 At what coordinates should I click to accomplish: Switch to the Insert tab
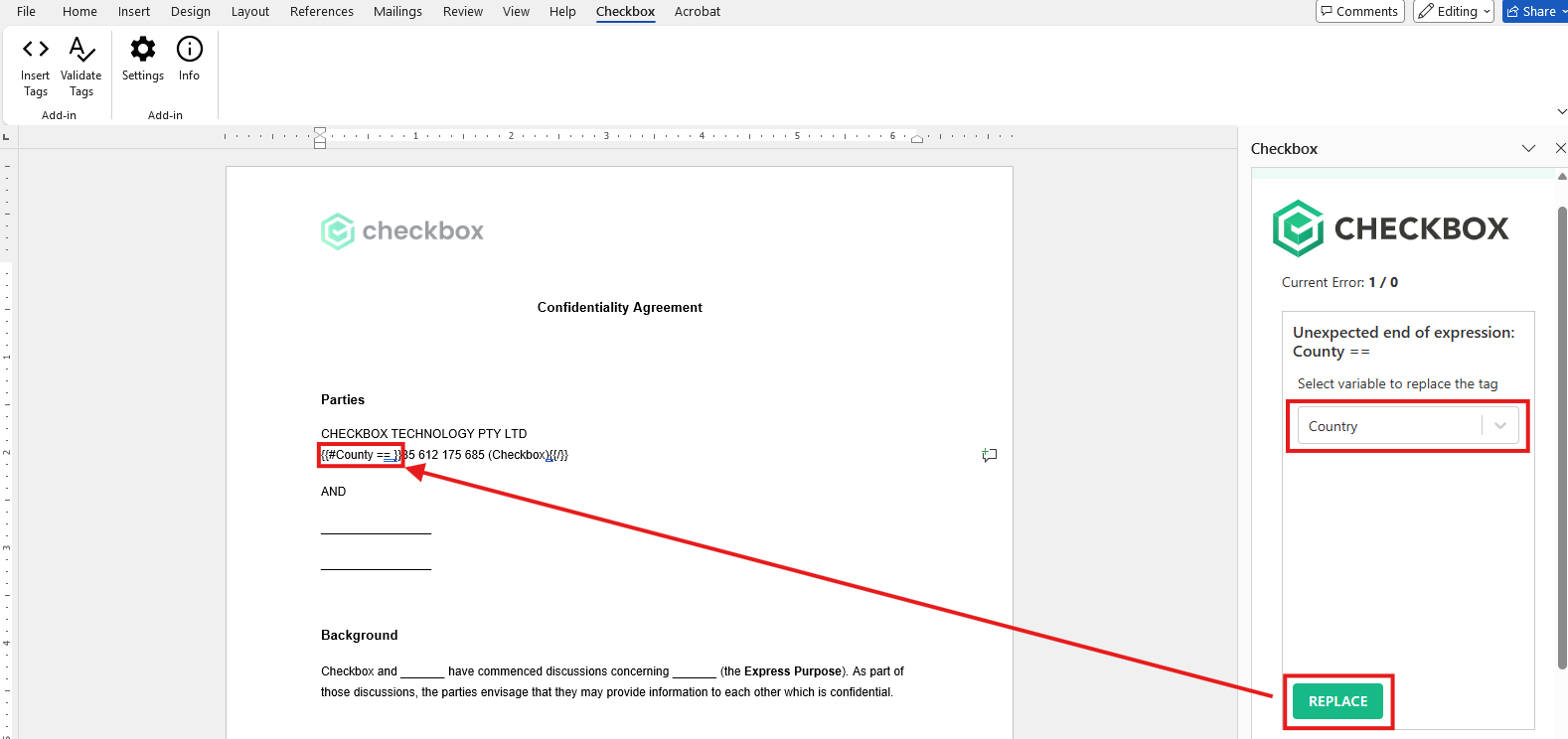point(134,11)
